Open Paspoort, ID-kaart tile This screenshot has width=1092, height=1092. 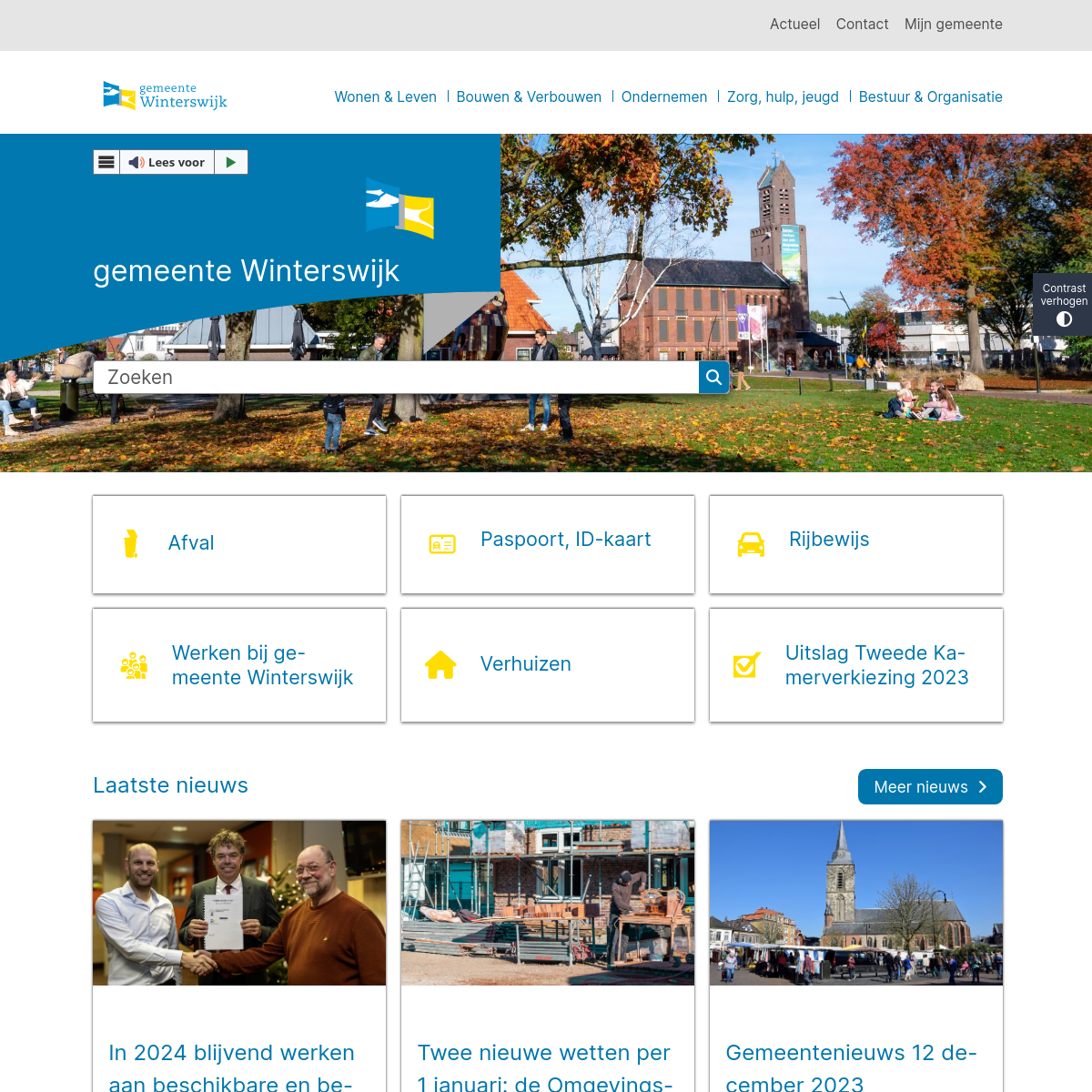coord(548,544)
